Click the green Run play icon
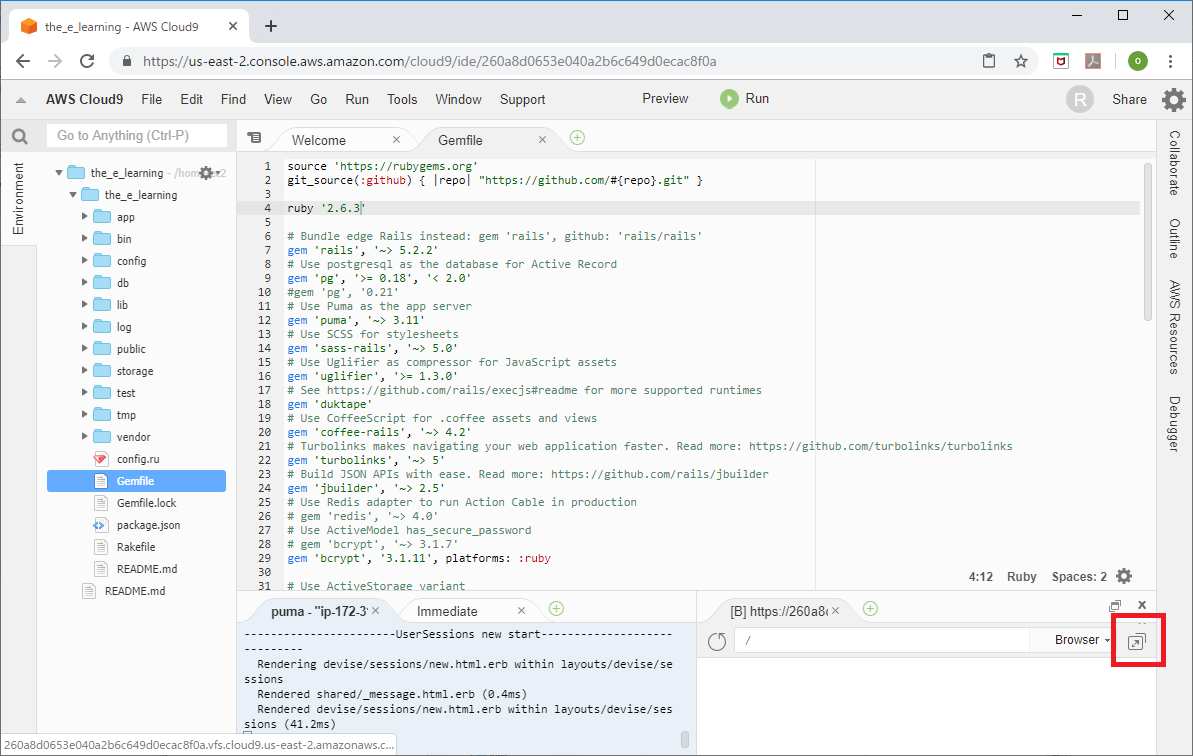 729,99
